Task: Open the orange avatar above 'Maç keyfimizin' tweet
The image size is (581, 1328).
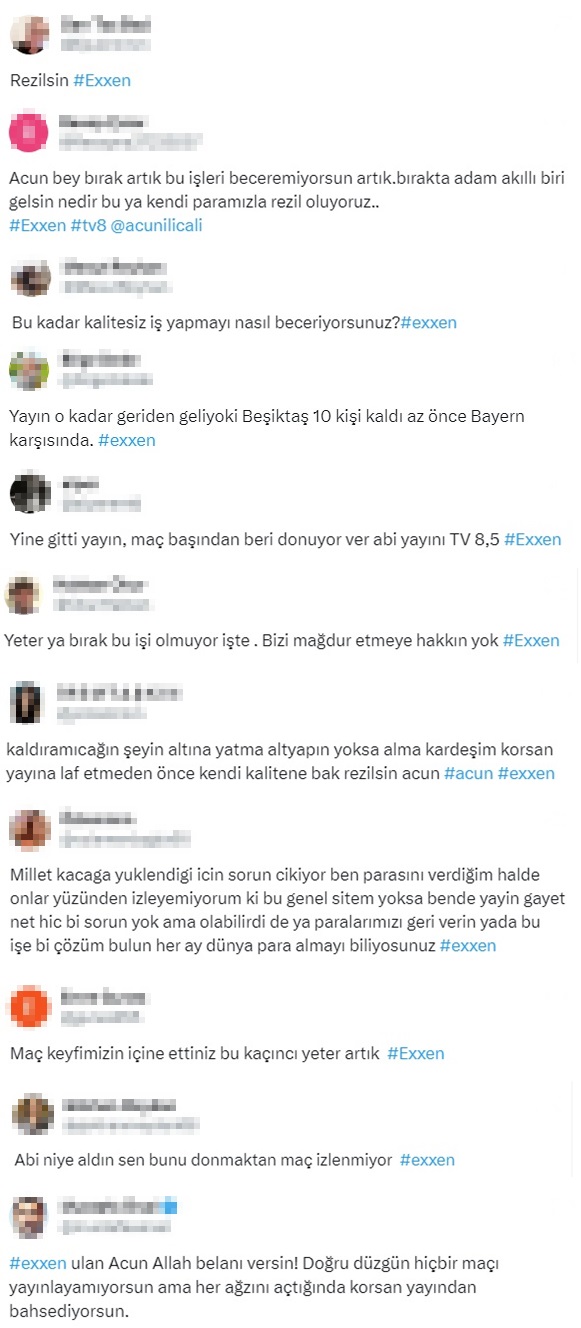Action: point(30,1006)
